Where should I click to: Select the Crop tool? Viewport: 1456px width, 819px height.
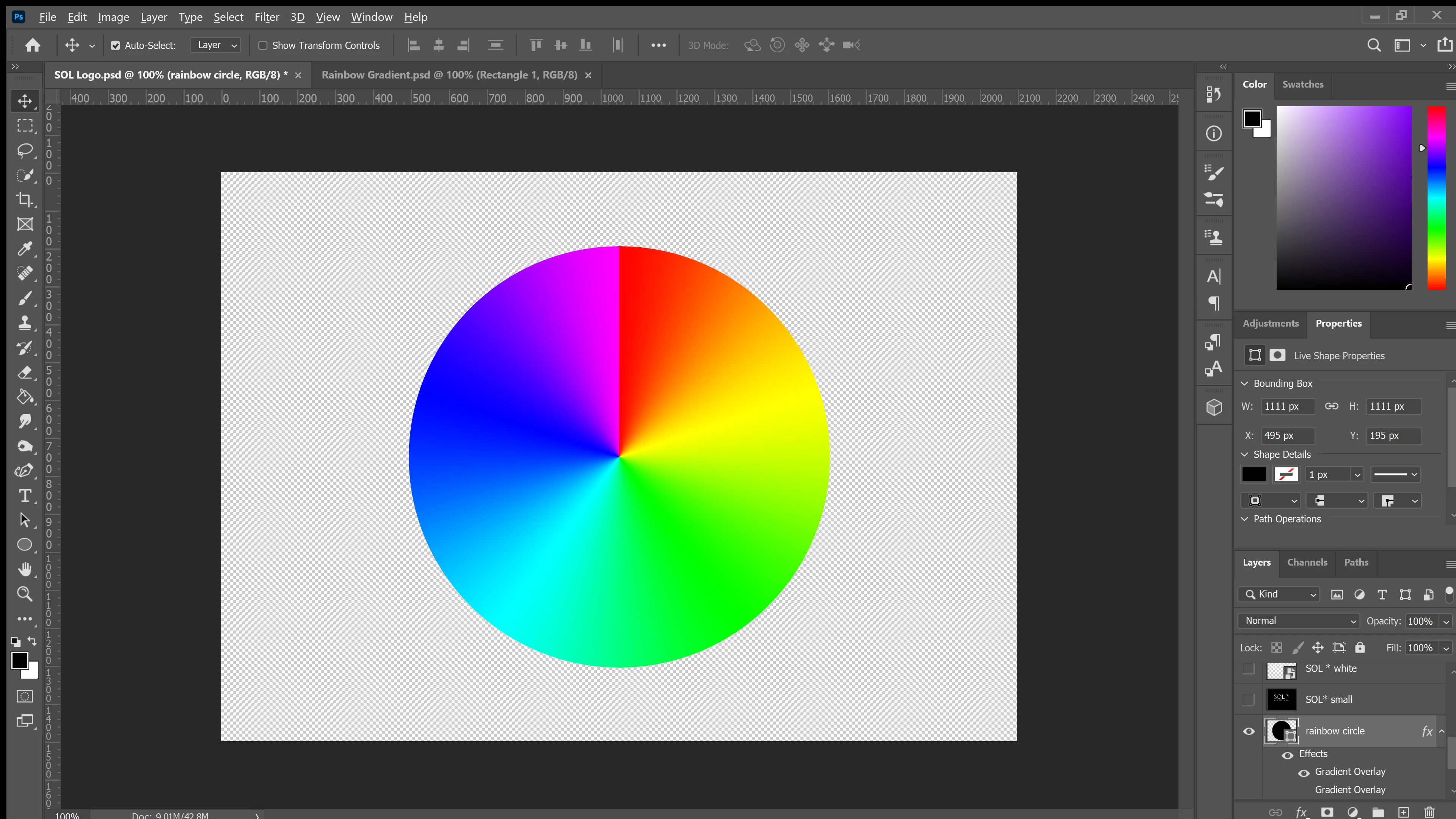pos(24,200)
